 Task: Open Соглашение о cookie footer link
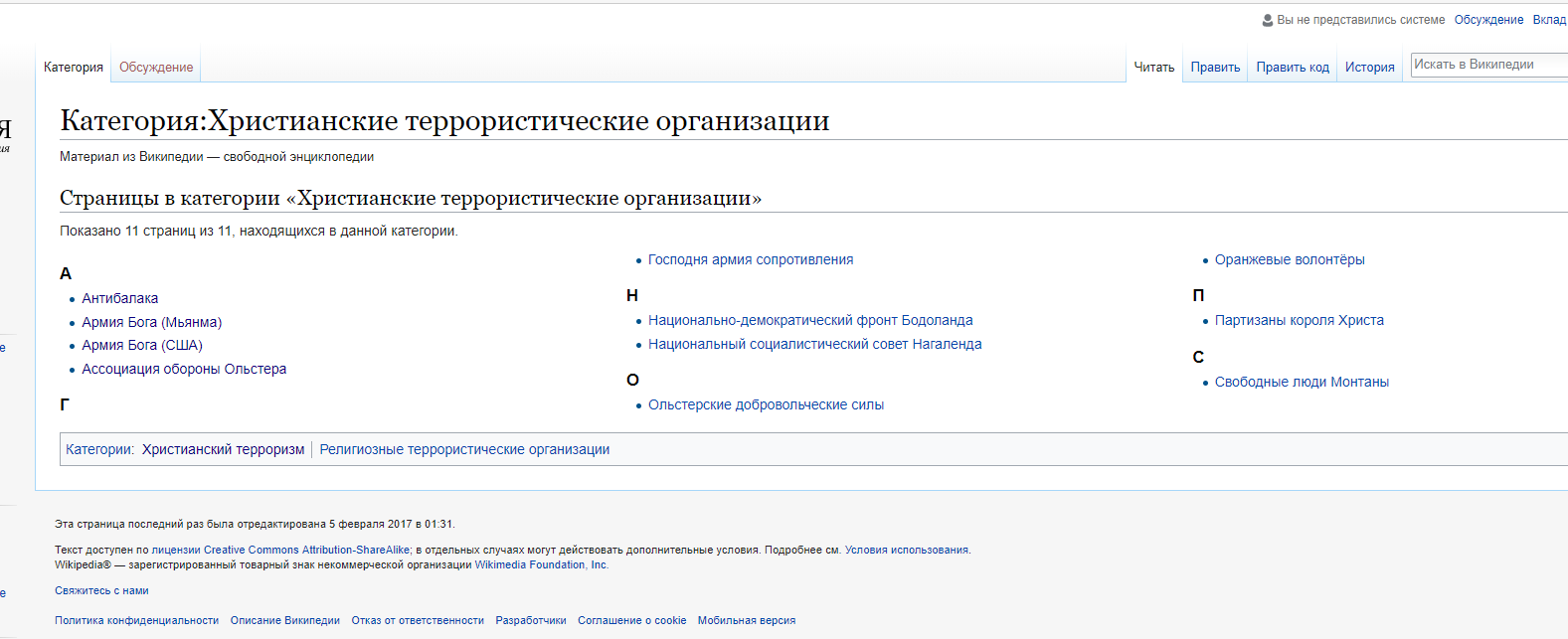pyautogui.click(x=632, y=620)
